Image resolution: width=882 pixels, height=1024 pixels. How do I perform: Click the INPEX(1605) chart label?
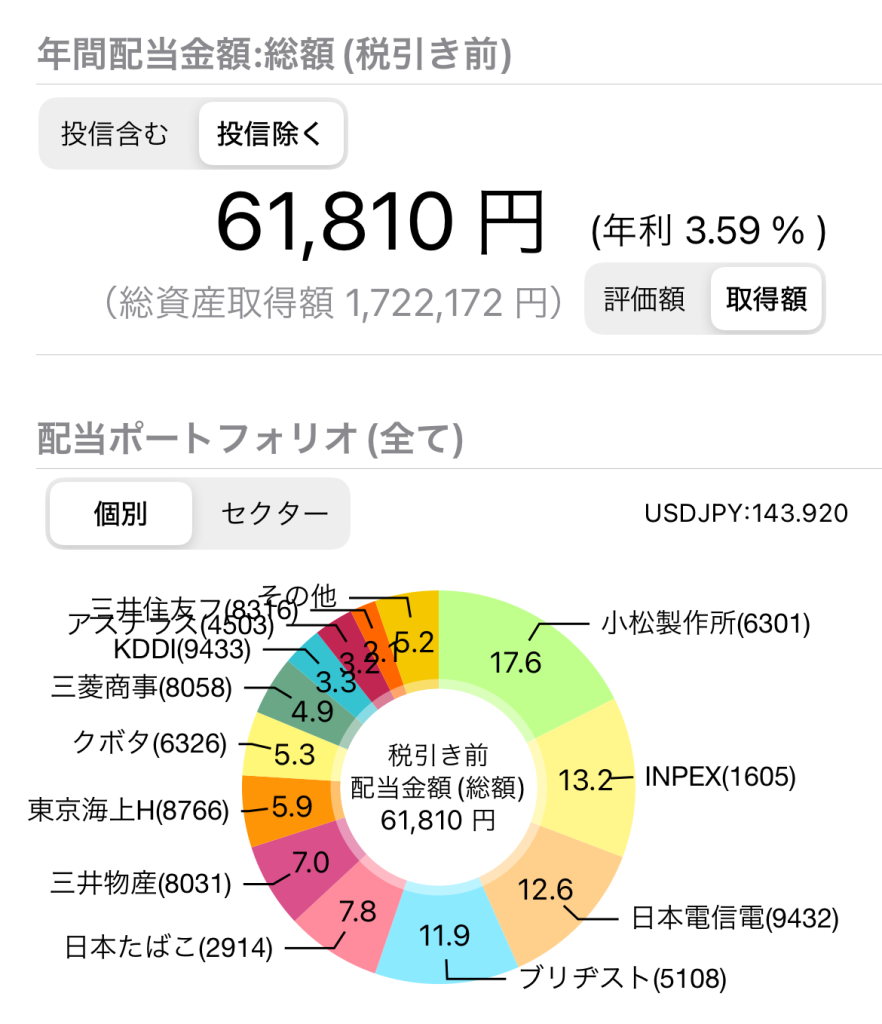[x=720, y=776]
